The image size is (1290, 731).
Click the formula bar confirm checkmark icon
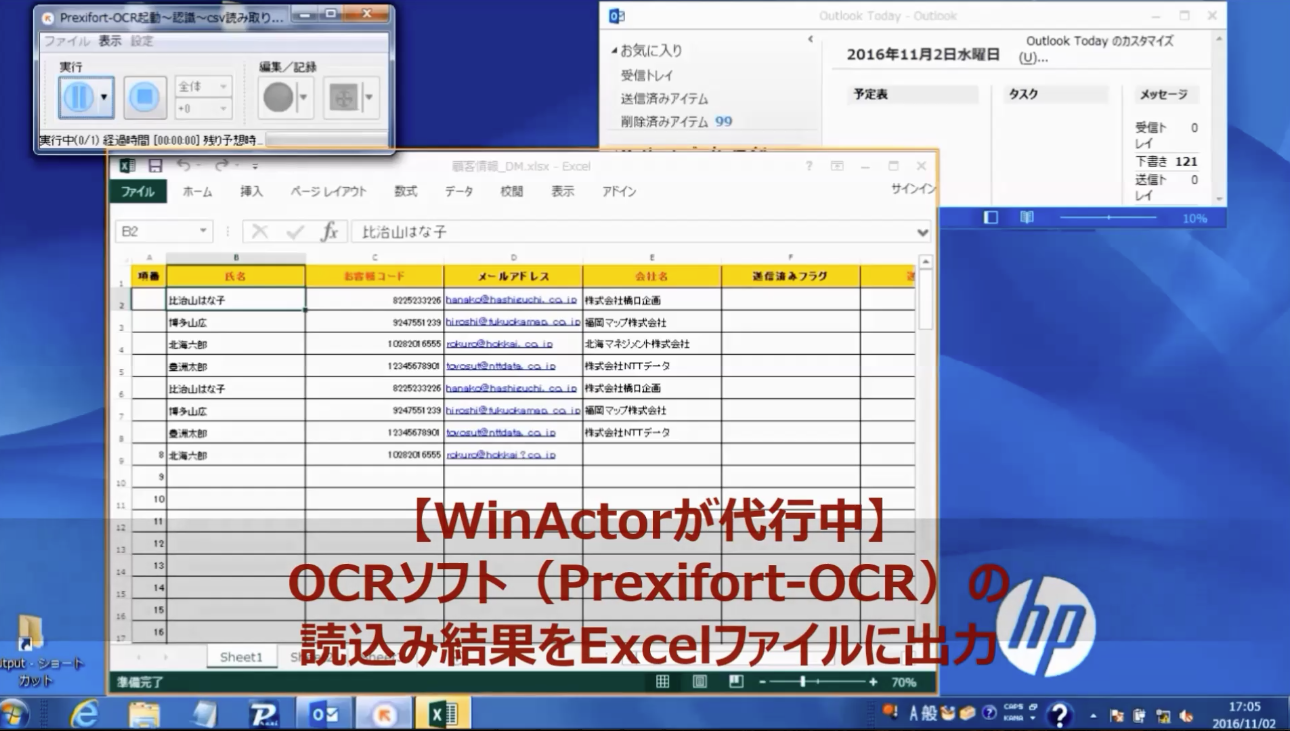tap(294, 232)
